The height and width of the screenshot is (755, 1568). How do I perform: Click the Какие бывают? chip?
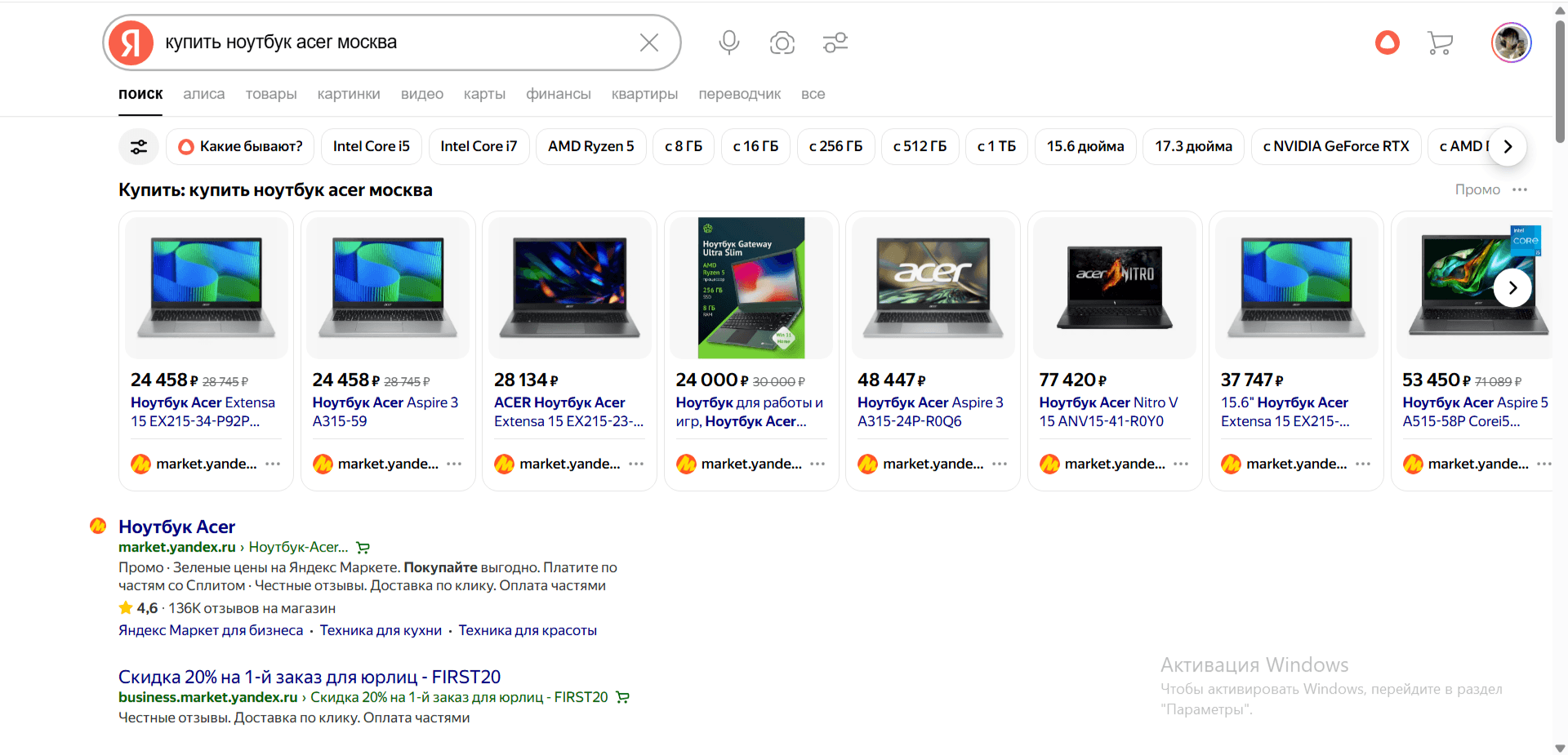tap(240, 147)
